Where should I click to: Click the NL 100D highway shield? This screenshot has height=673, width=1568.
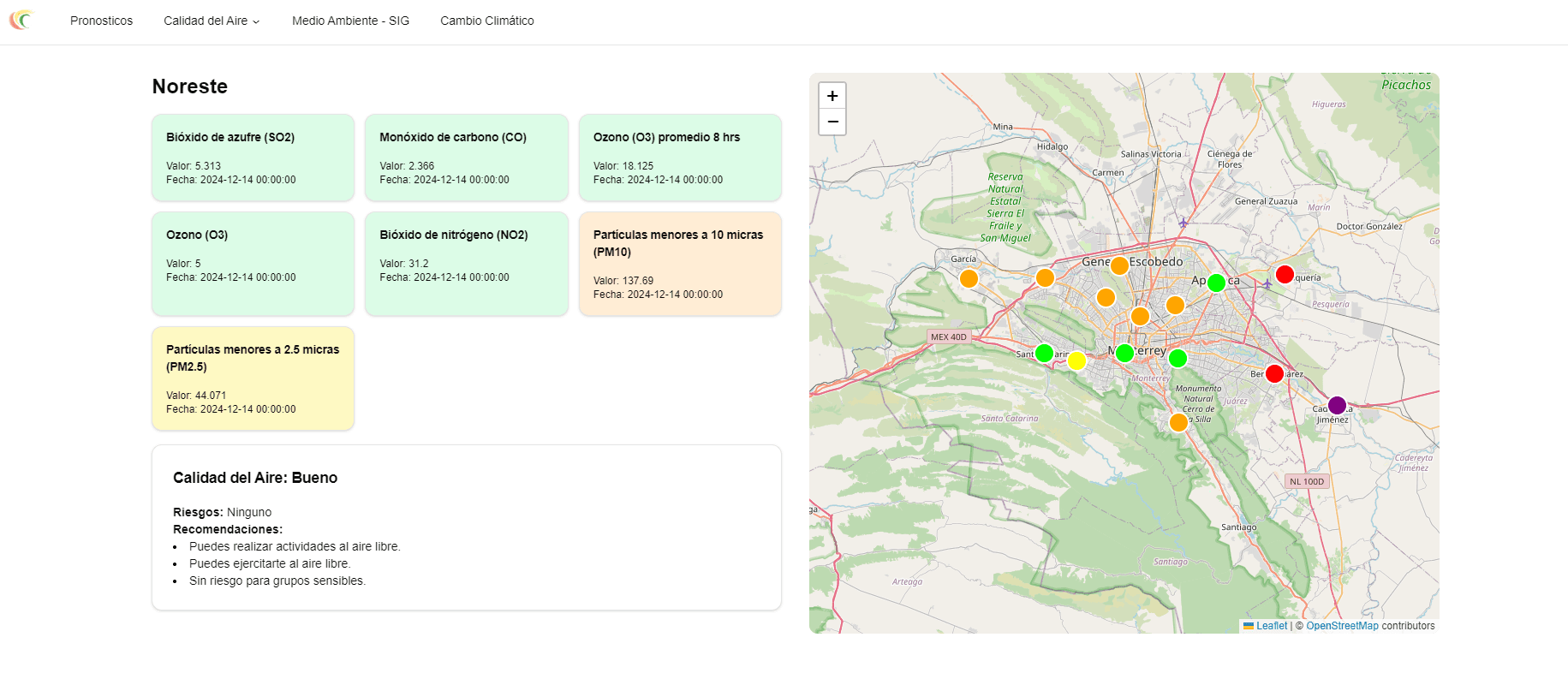click(x=1307, y=481)
